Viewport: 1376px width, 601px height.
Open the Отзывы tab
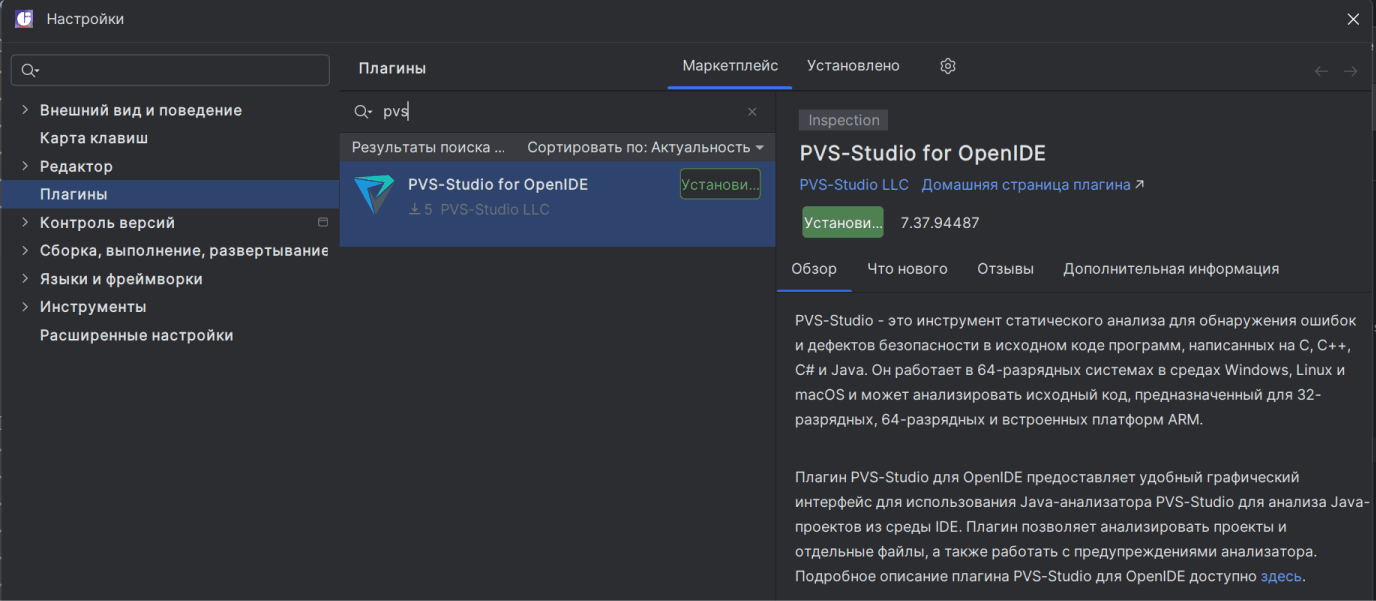click(1005, 268)
